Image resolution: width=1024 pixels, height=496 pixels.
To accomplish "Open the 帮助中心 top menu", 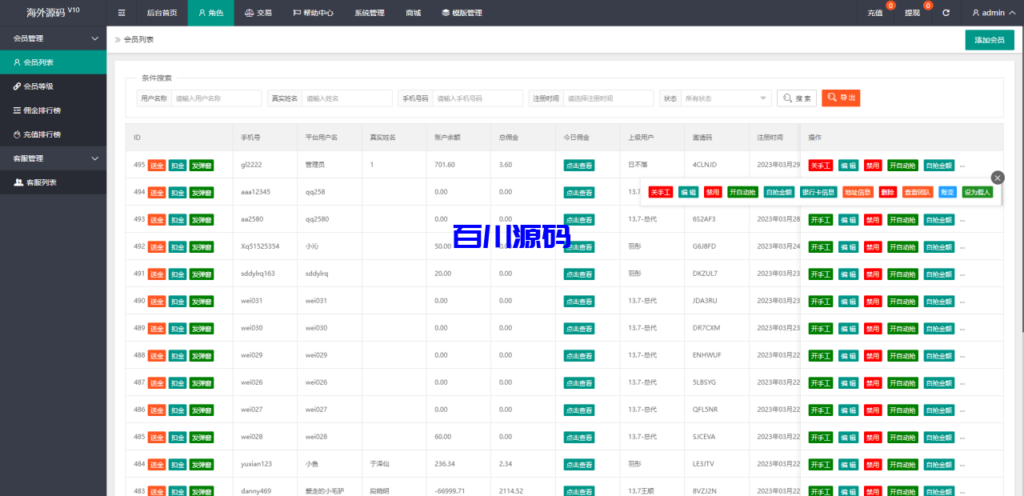I will (x=311, y=13).
